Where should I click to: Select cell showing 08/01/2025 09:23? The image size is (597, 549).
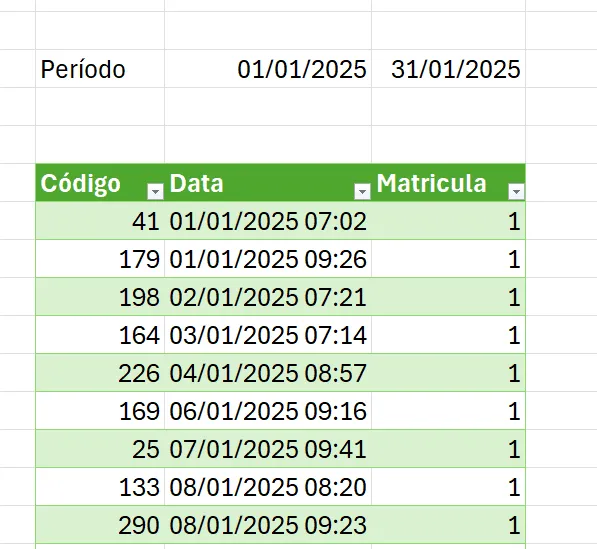coord(268,525)
